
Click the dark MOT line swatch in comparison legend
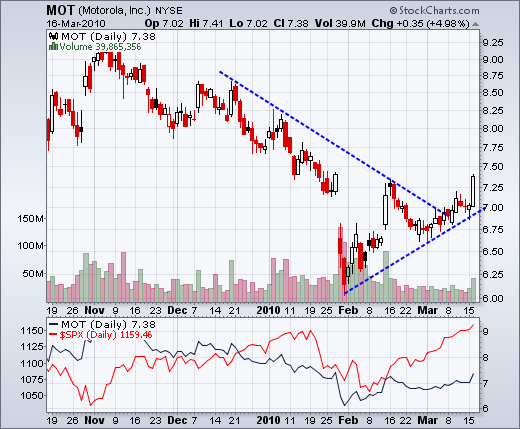53,324
